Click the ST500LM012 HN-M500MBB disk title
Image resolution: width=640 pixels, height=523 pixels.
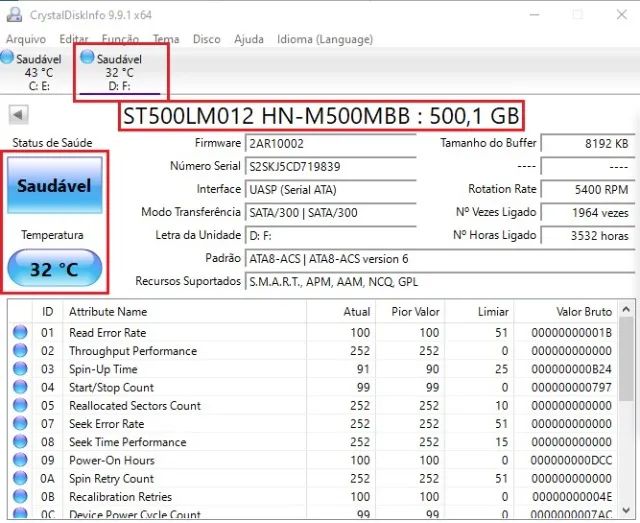(x=321, y=116)
